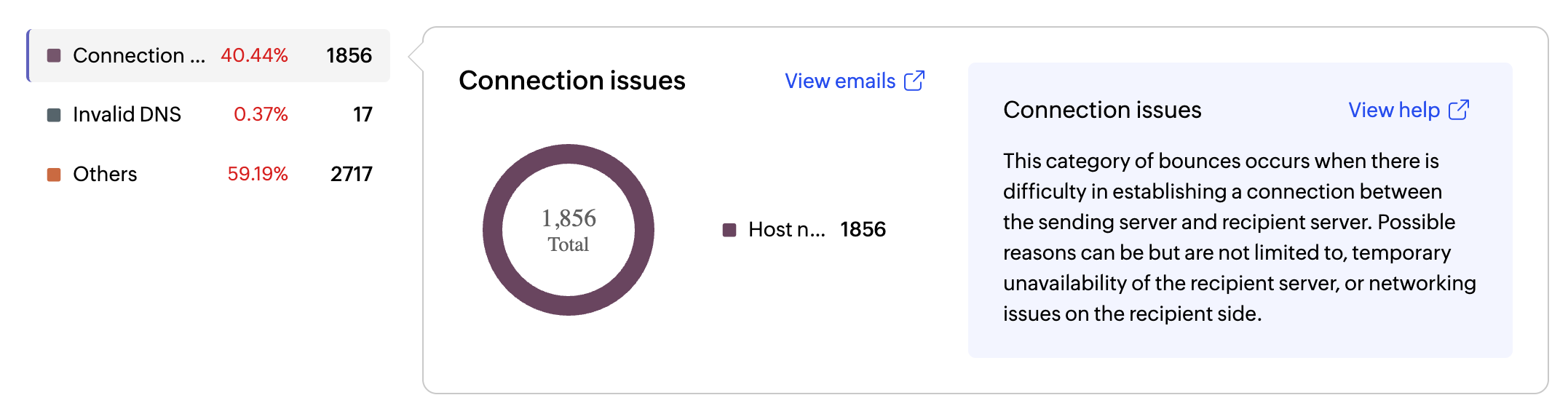Click the Host legend color square
Viewport: 1568px width, 419px height.
[729, 230]
